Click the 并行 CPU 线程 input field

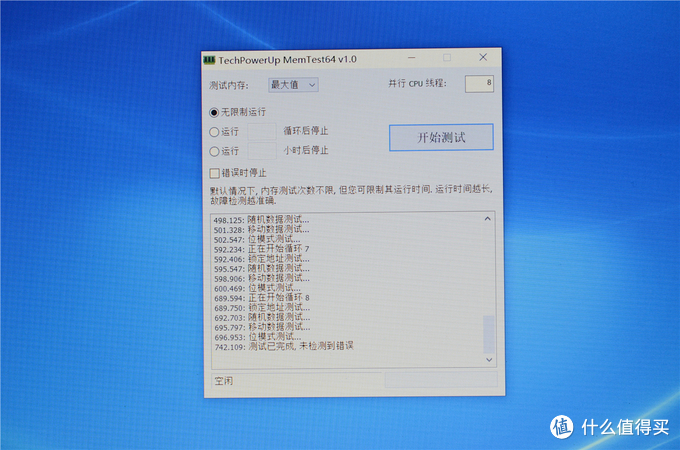(479, 83)
